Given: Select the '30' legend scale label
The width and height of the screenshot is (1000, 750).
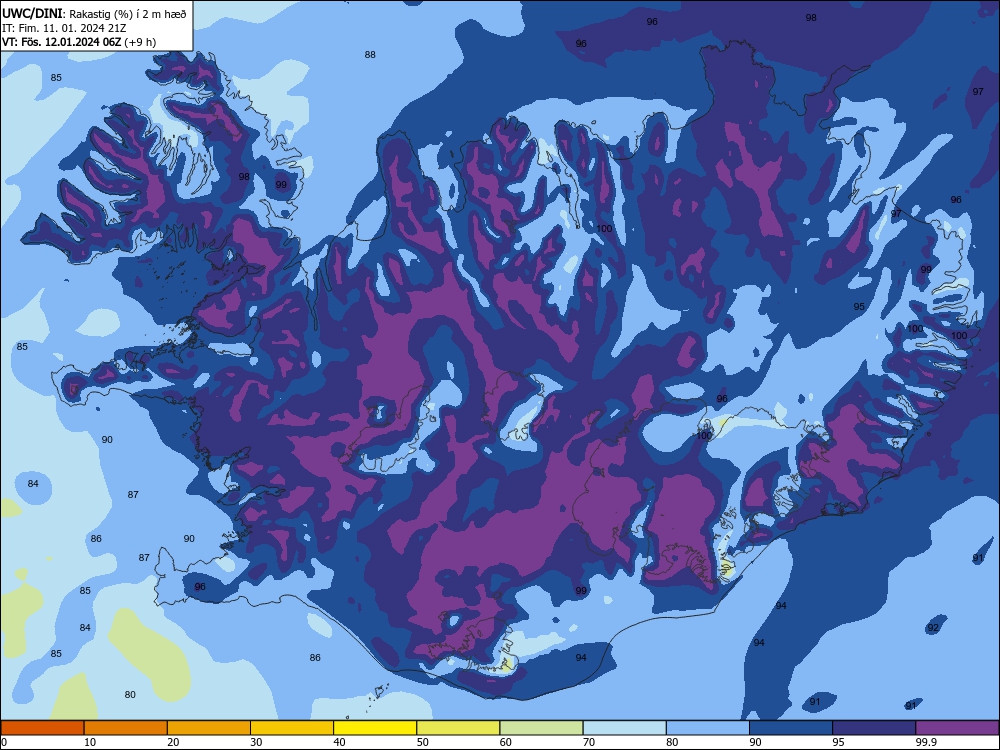Looking at the screenshot, I should (x=256, y=742).
